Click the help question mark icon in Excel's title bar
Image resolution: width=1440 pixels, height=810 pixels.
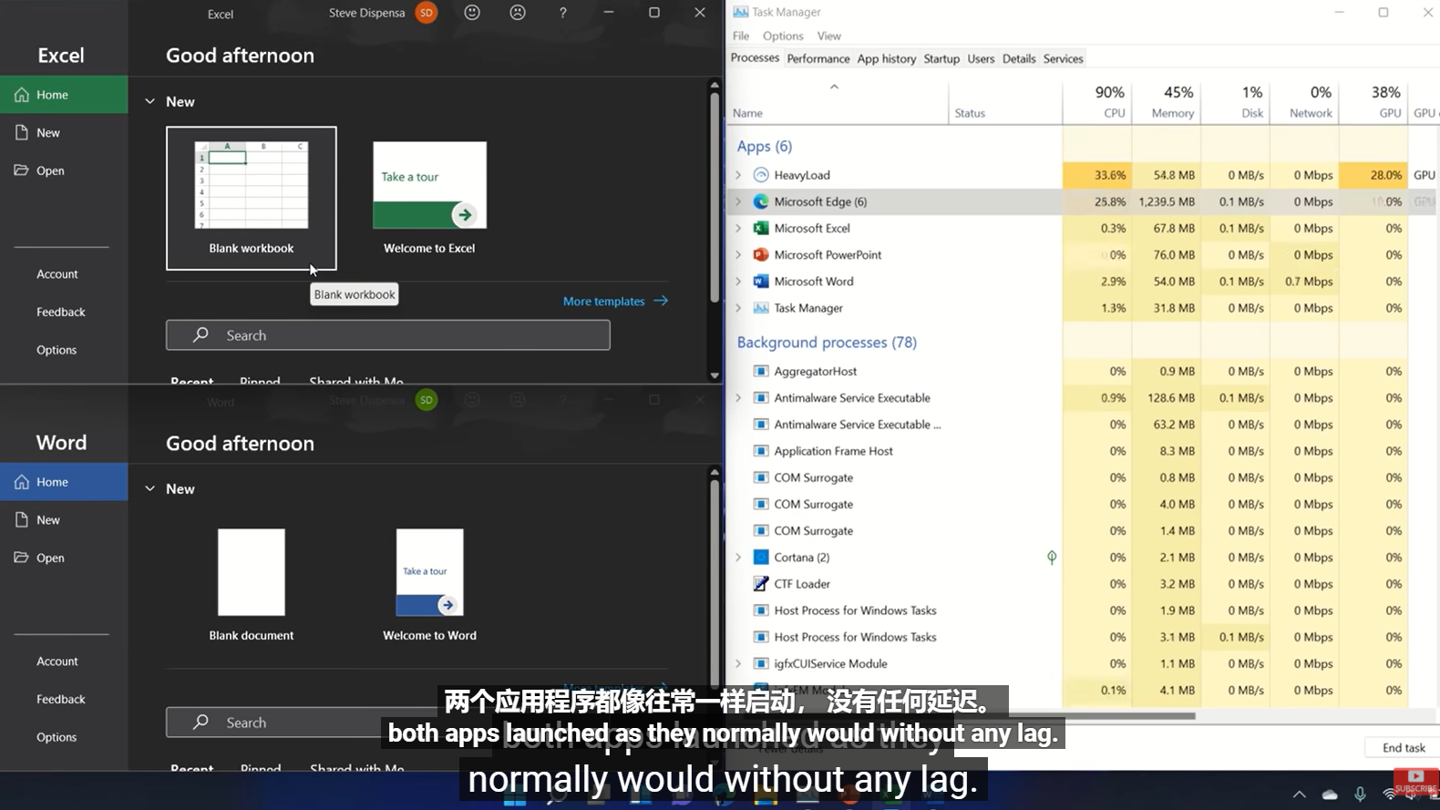point(562,13)
